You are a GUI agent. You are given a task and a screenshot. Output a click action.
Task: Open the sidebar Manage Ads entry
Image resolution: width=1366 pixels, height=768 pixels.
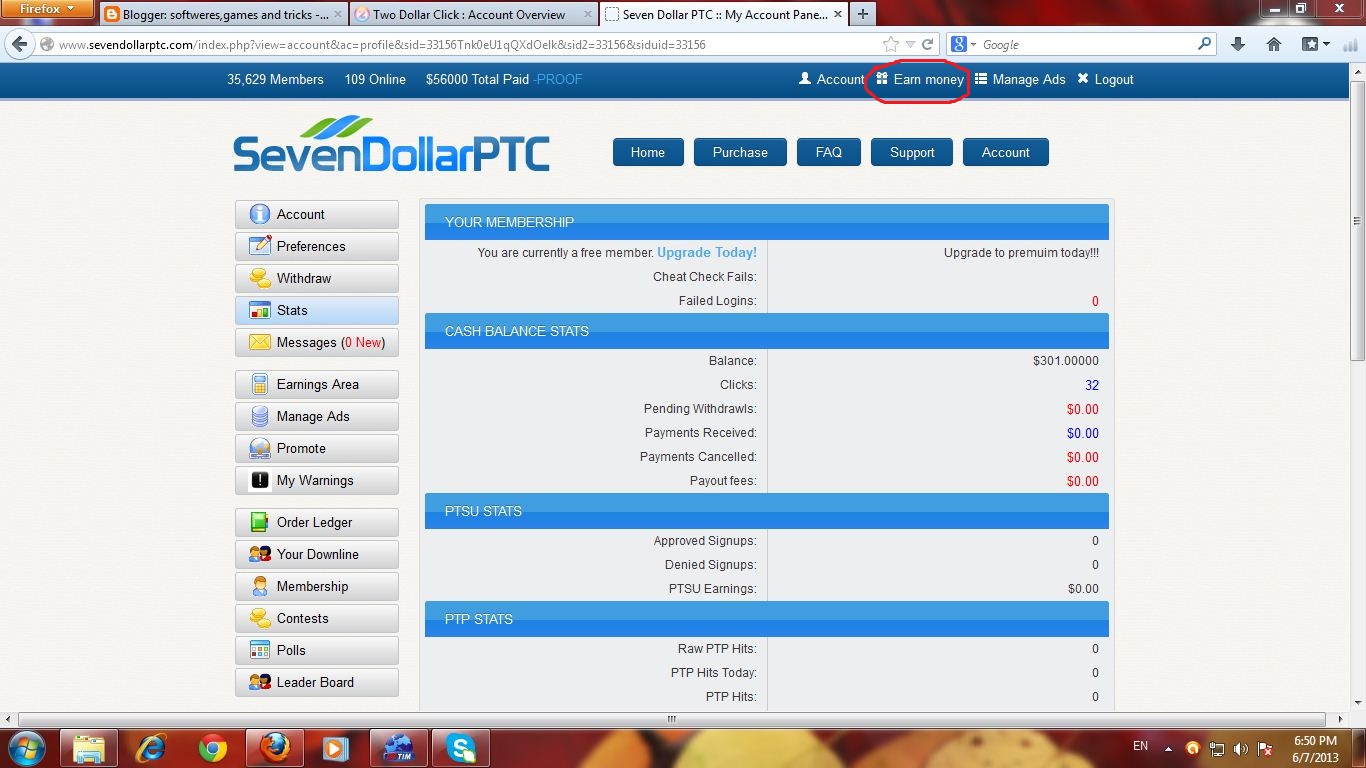pyautogui.click(x=316, y=416)
